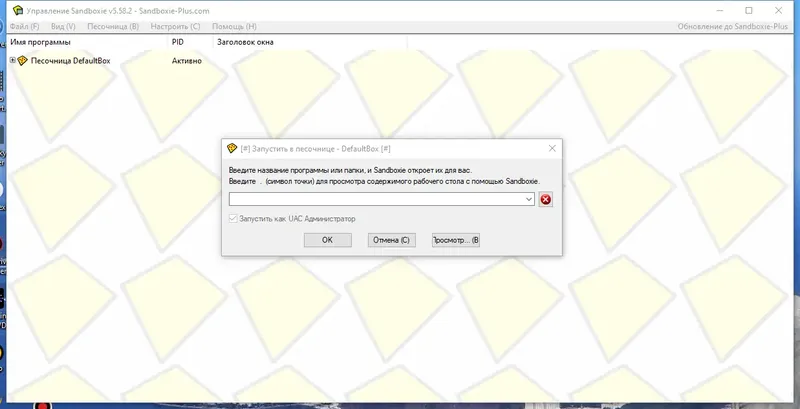
Task: Close the Sandboxie control window
Action: tap(779, 11)
